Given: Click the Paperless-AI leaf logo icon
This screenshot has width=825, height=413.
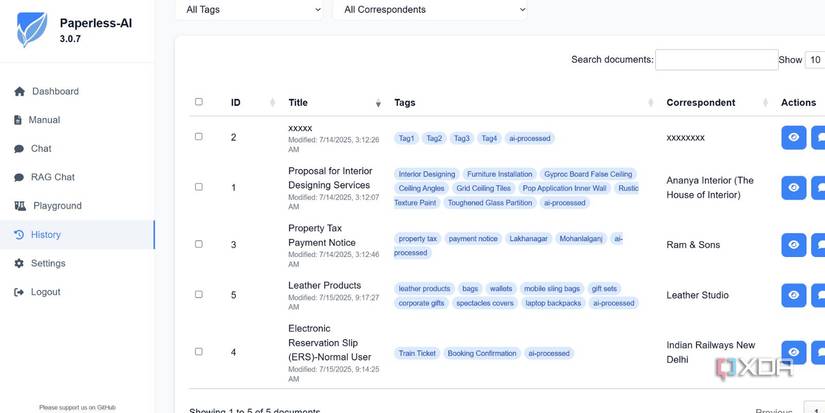Looking at the screenshot, I should click(31, 30).
